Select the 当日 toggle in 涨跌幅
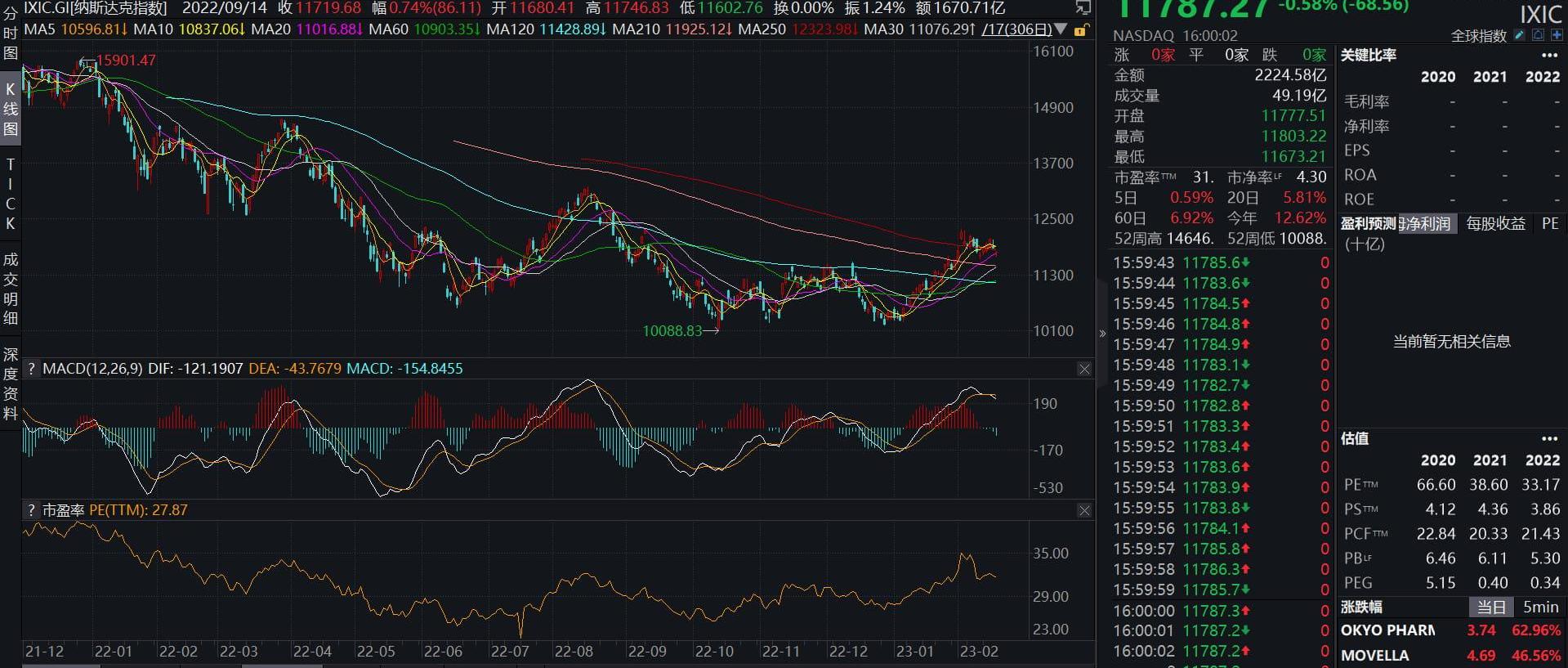 pos(1491,607)
